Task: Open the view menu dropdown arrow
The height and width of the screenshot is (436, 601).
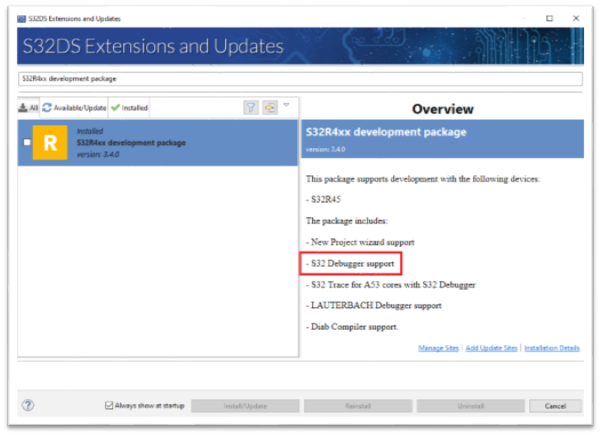Action: coord(286,105)
